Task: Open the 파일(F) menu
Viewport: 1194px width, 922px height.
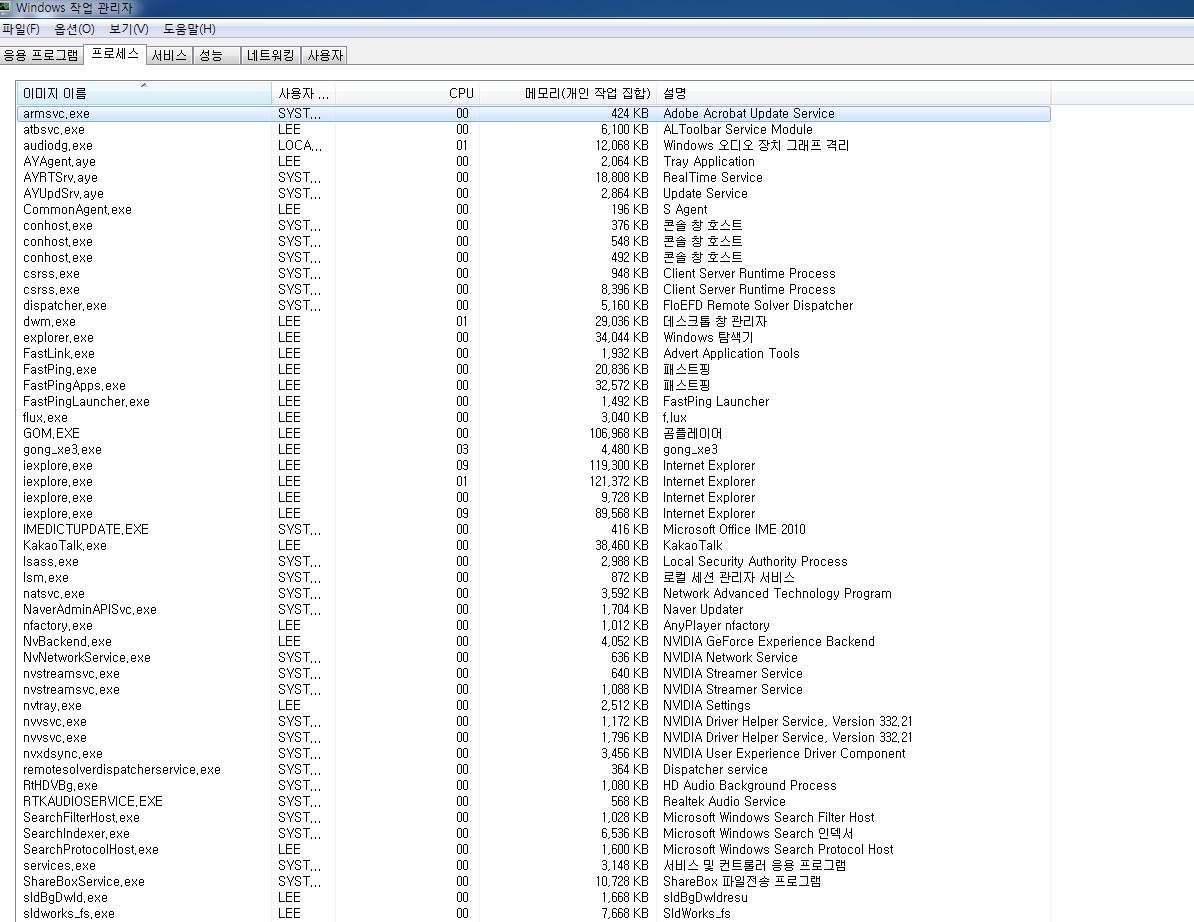Action: click(x=21, y=29)
